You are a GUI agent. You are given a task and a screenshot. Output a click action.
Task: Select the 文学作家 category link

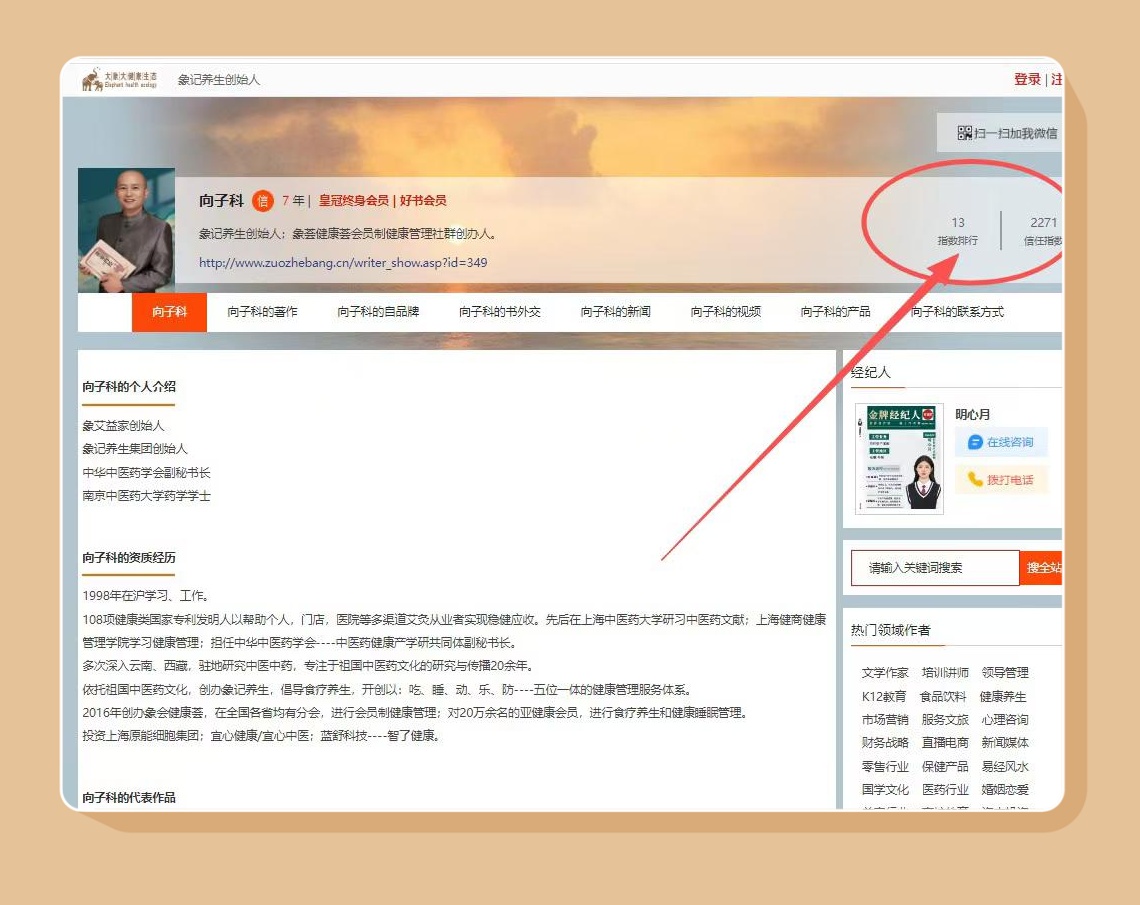885,673
